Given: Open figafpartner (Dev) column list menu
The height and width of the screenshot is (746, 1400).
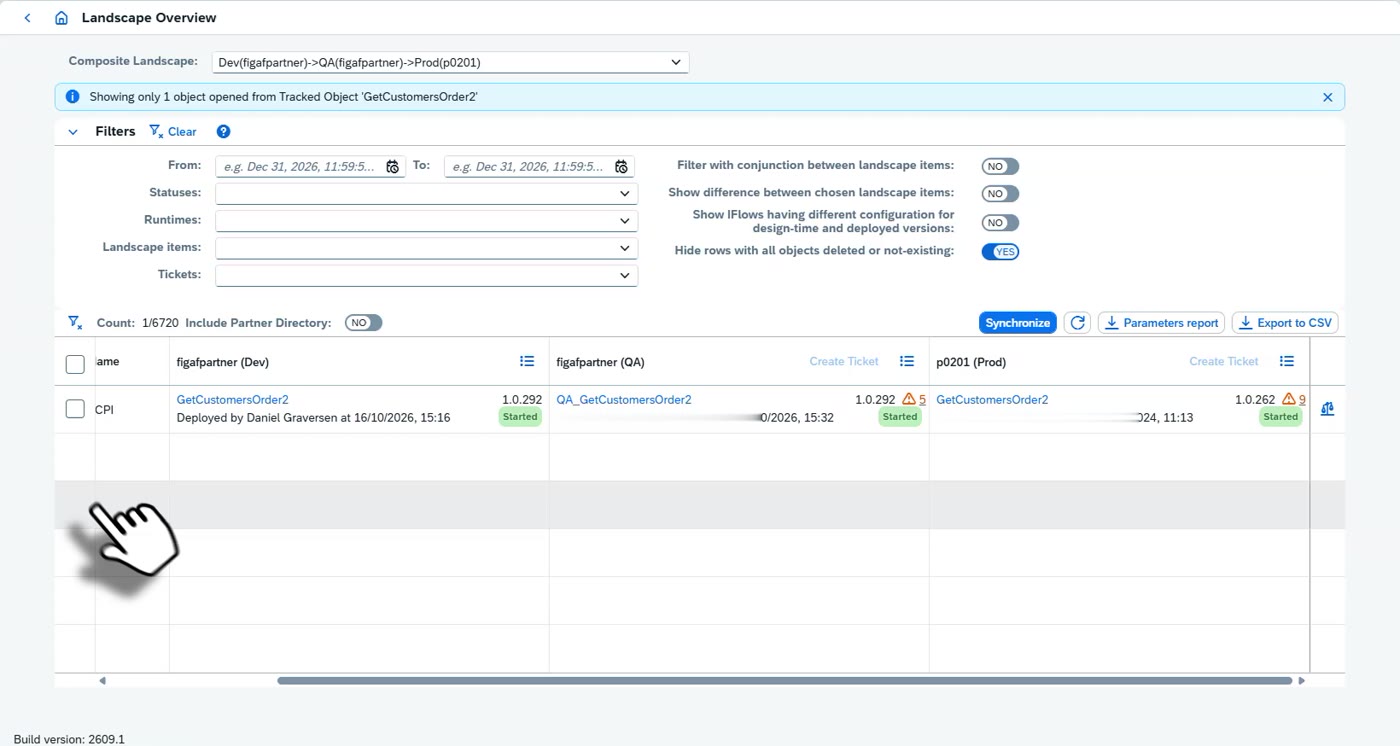Looking at the screenshot, I should pyautogui.click(x=527, y=361).
